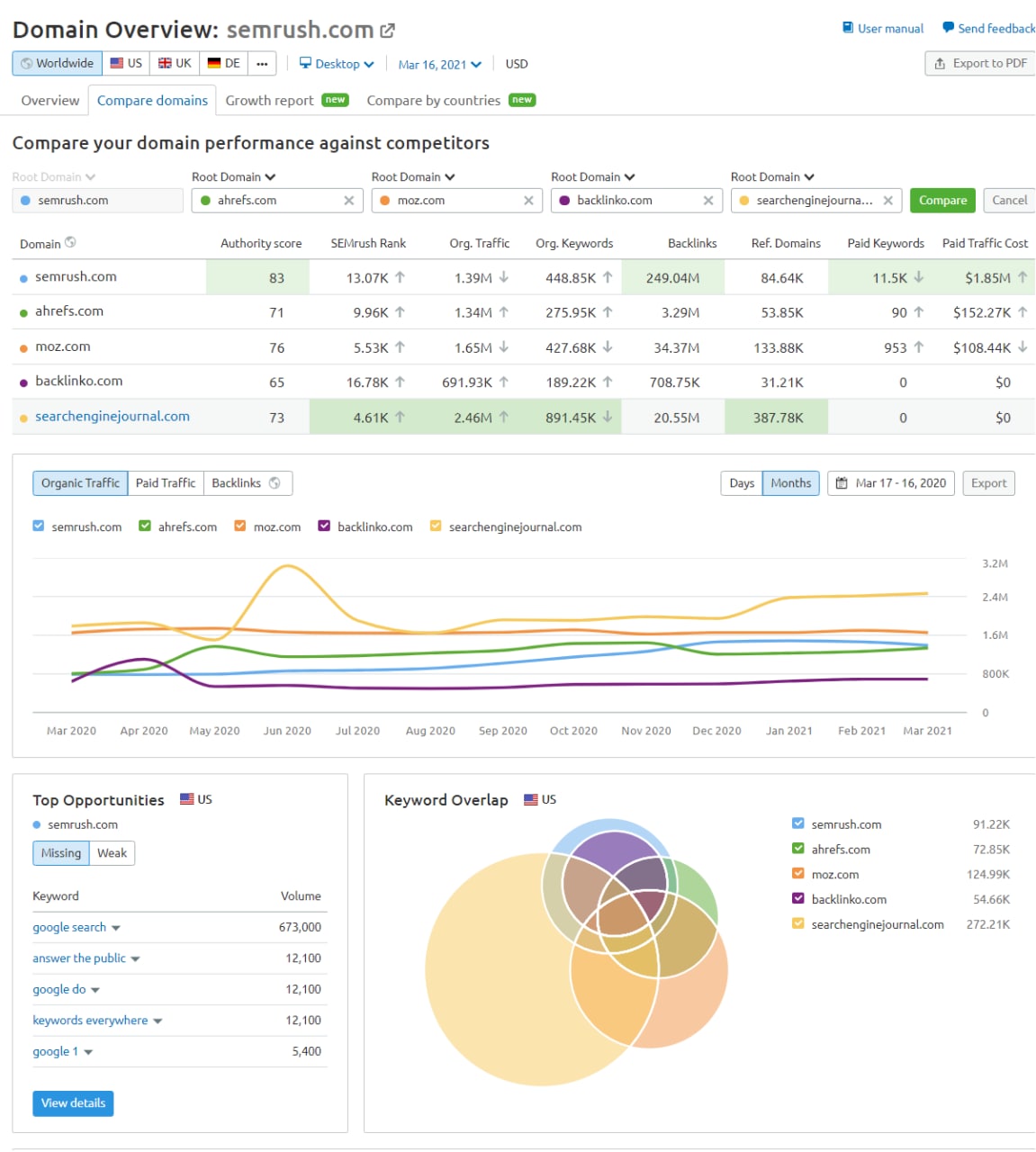Open the Desktop device dropdown
The image size is (1036, 1152).
pyautogui.click(x=337, y=64)
